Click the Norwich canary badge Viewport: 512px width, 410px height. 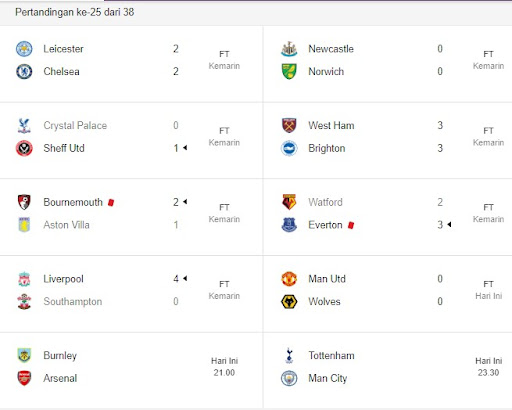click(x=289, y=71)
